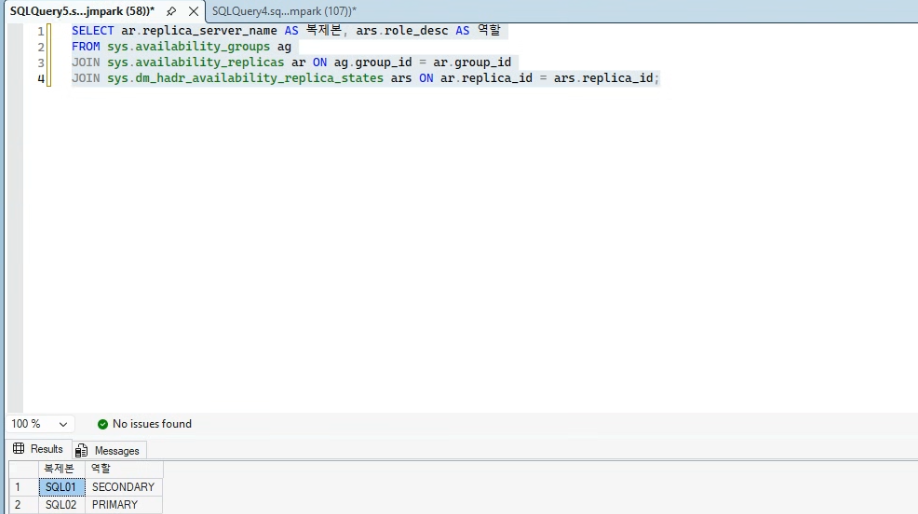Viewport: 918px width, 514px height.
Task: Click the green No issues found checkmark icon
Action: [102, 424]
